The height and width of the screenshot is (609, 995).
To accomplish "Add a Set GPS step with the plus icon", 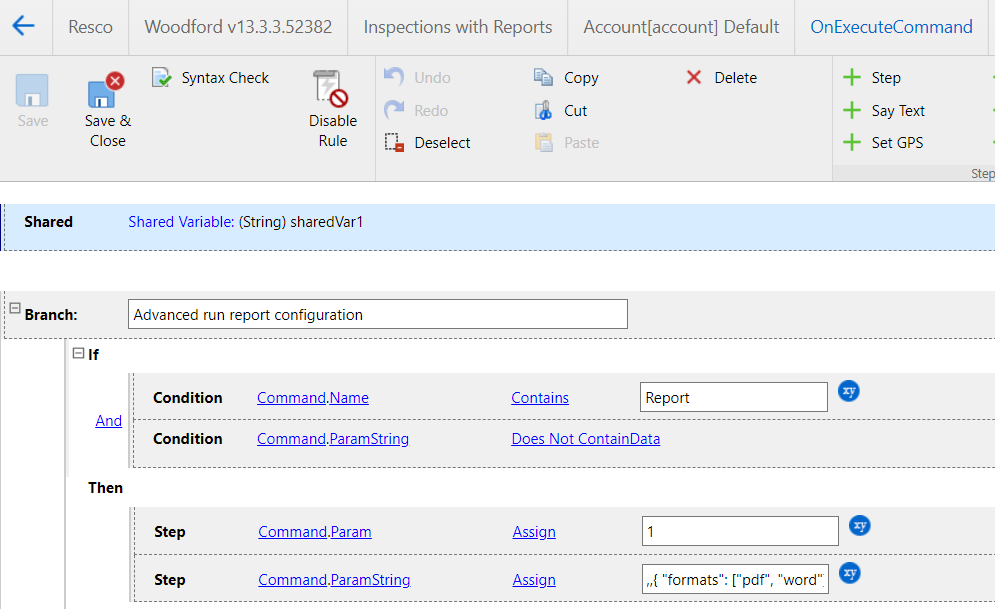I will [x=852, y=143].
